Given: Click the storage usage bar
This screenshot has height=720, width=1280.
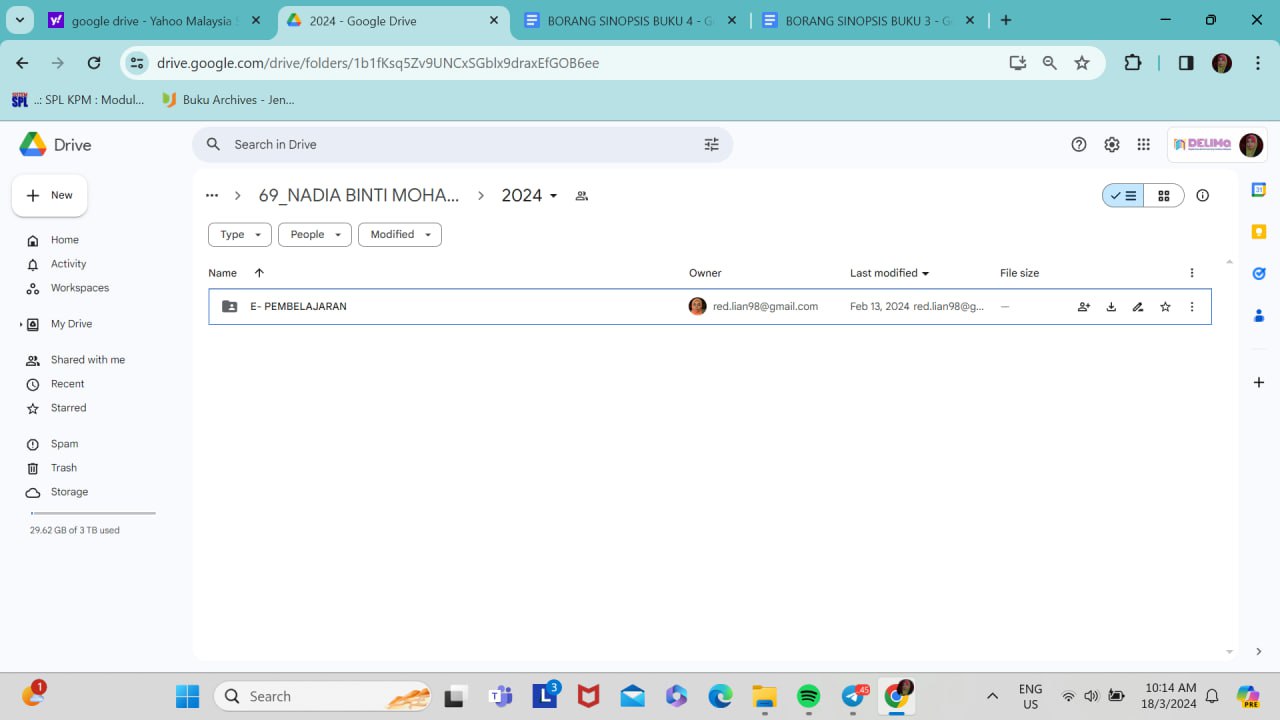Looking at the screenshot, I should pyautogui.click(x=93, y=513).
